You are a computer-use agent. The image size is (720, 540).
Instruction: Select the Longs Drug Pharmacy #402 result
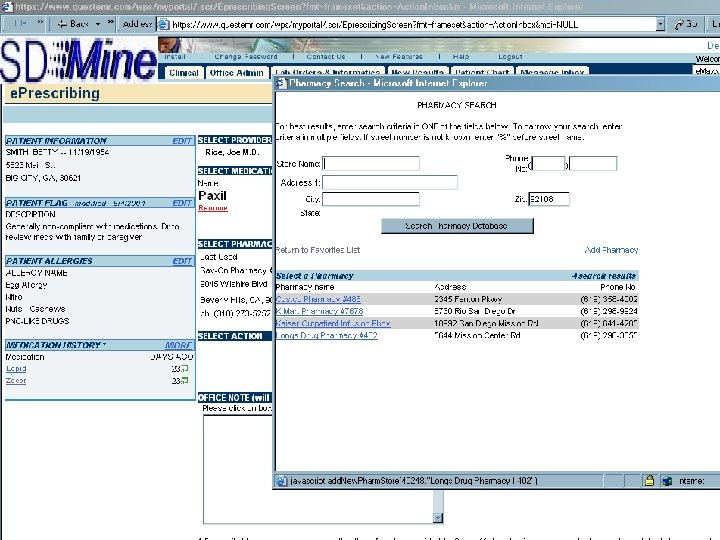326,335
